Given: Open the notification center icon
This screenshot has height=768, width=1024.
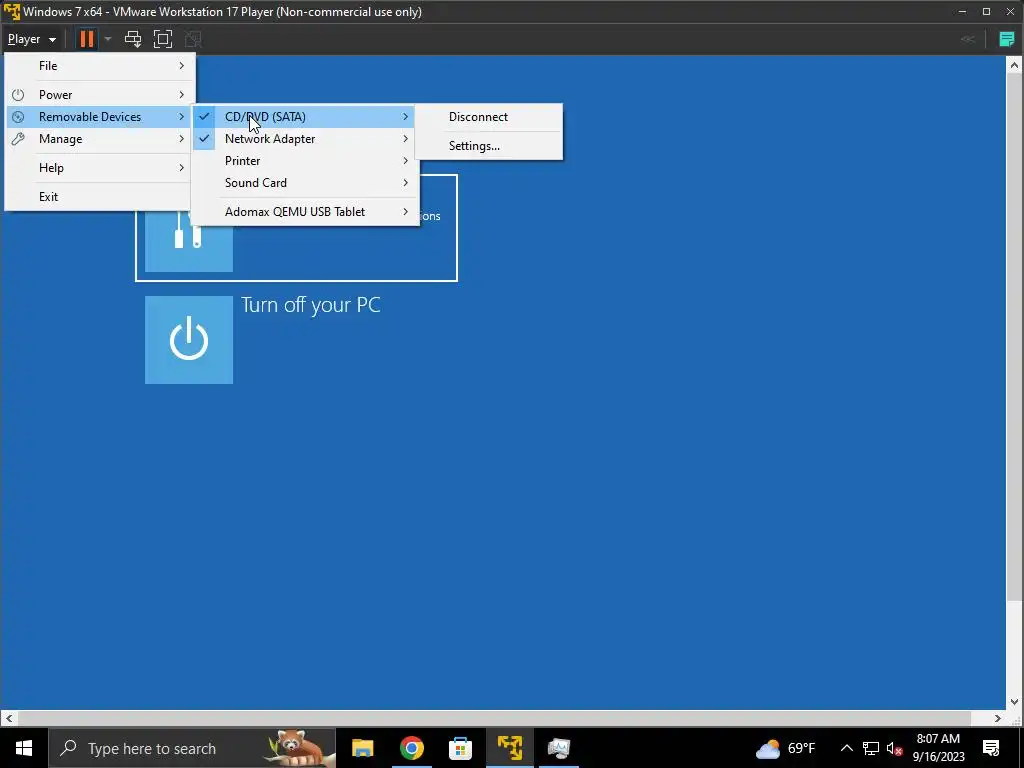Looking at the screenshot, I should pos(991,748).
